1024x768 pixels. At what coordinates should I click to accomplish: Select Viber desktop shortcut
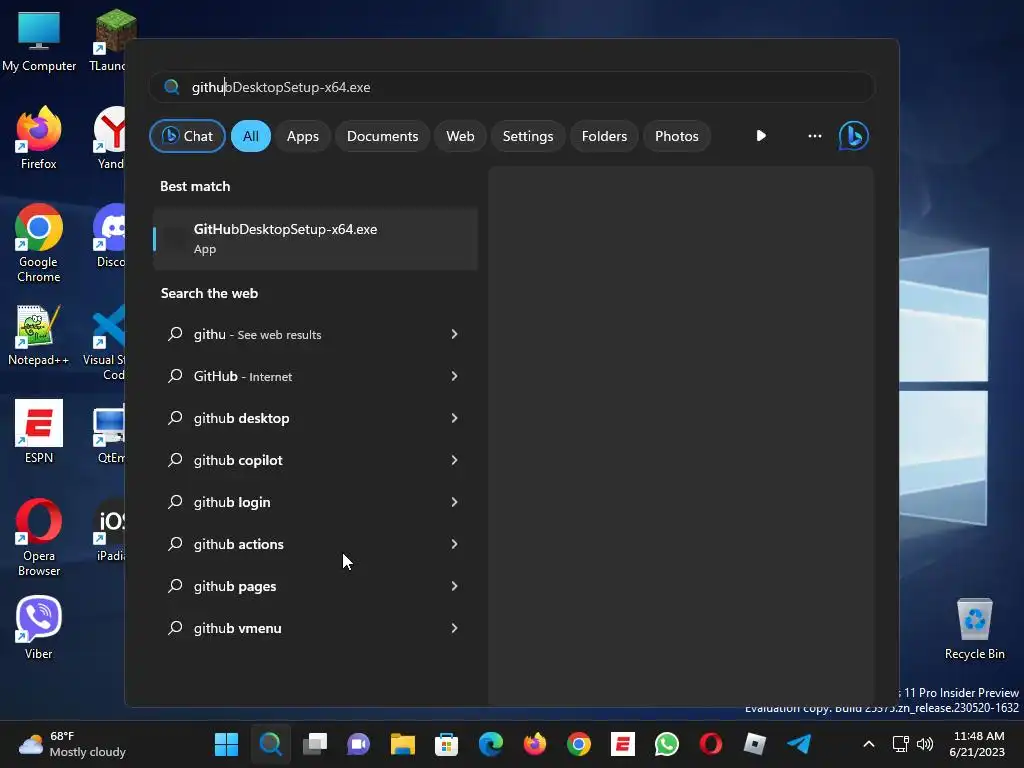pos(39,628)
